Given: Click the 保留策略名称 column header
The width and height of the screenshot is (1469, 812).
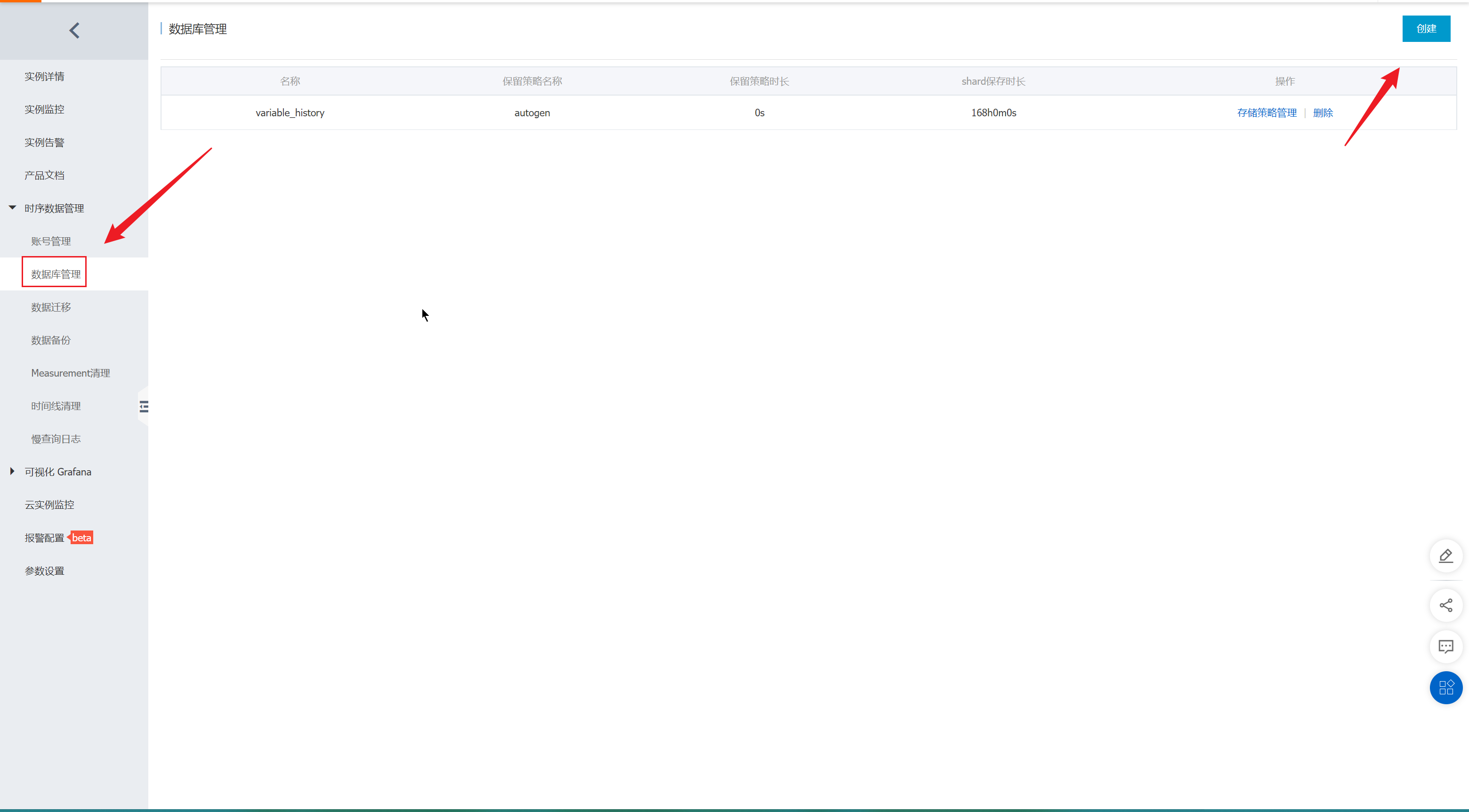Looking at the screenshot, I should point(532,81).
